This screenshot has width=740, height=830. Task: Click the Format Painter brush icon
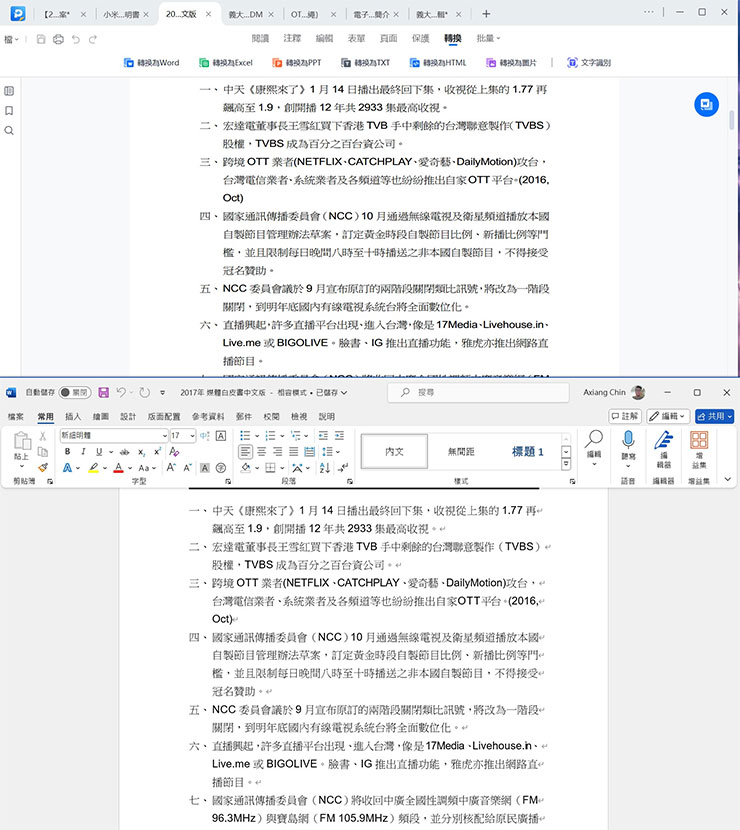point(43,467)
